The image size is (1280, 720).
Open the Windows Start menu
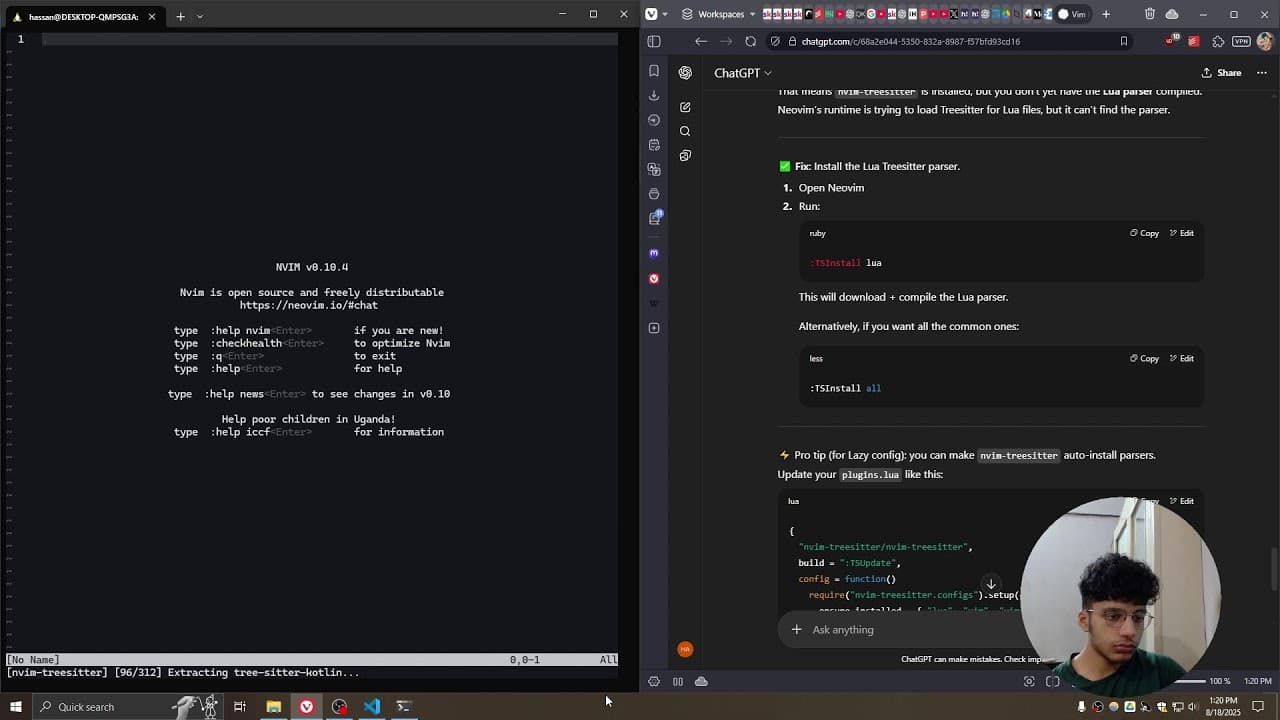tap(15, 706)
